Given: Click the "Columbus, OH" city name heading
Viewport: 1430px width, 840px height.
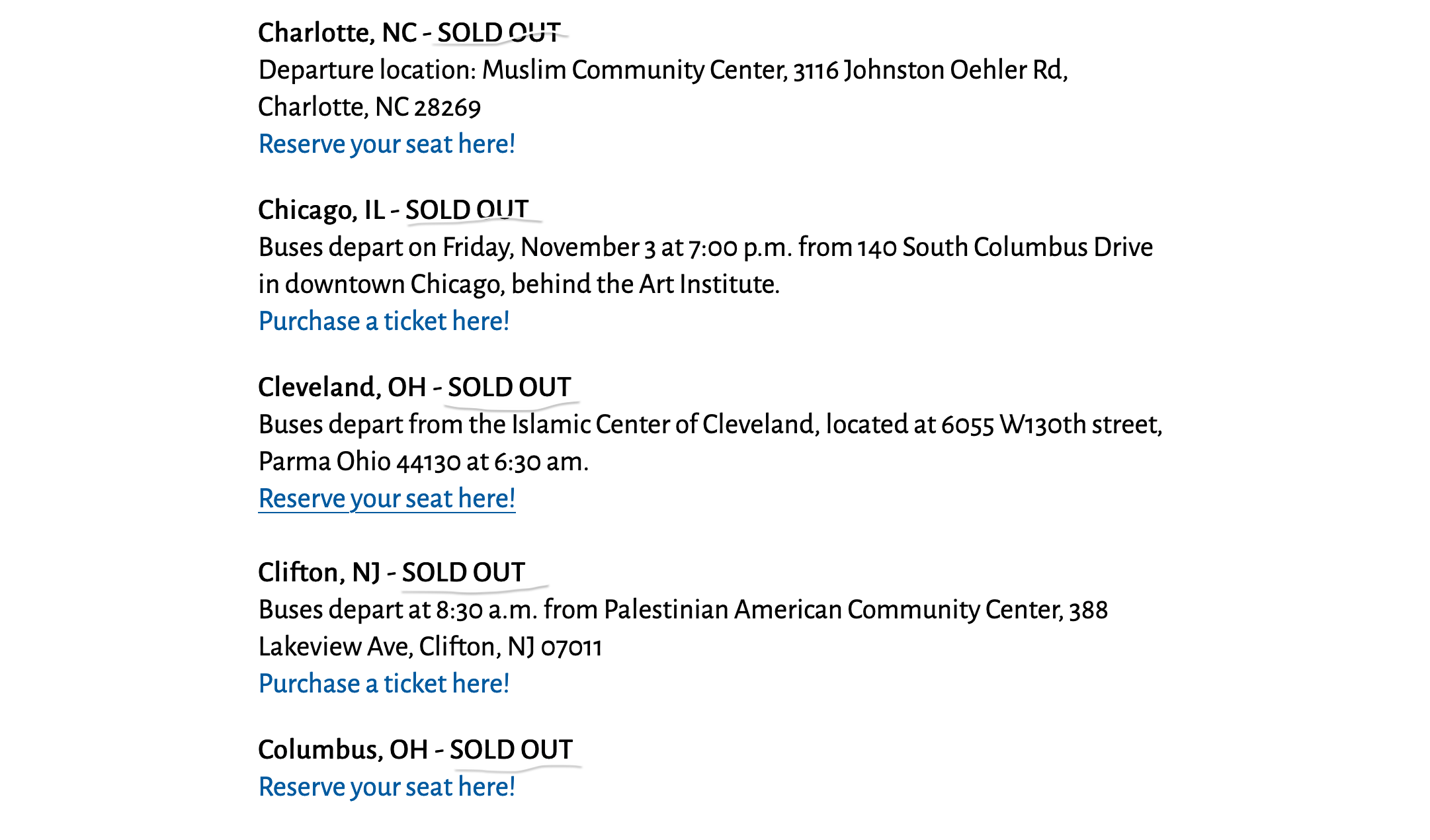Looking at the screenshot, I should 343,750.
